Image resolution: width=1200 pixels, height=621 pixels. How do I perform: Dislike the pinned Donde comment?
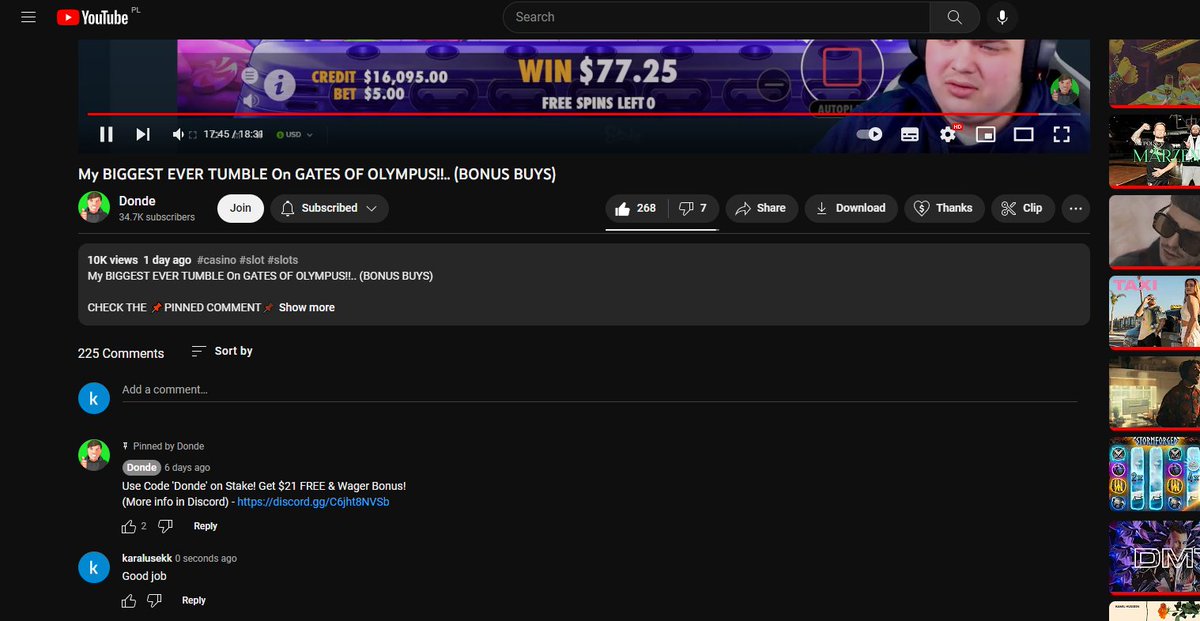click(166, 526)
